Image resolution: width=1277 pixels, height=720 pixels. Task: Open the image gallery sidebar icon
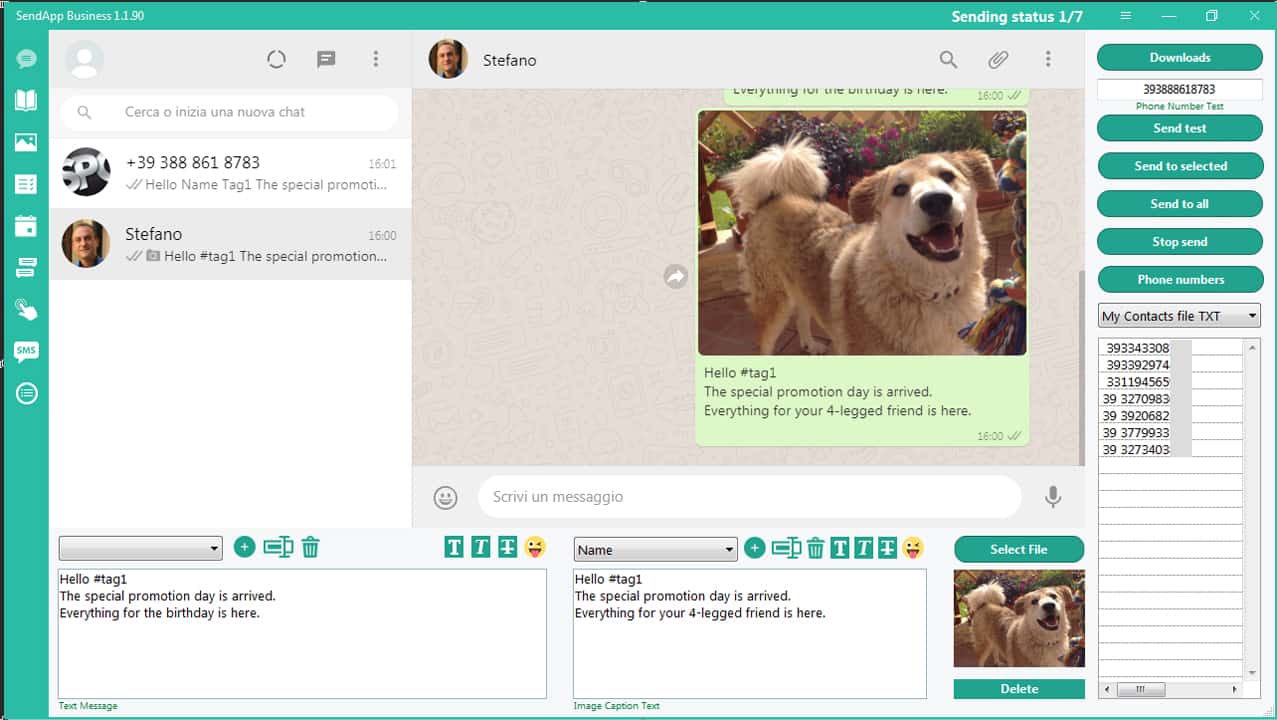pyautogui.click(x=26, y=142)
